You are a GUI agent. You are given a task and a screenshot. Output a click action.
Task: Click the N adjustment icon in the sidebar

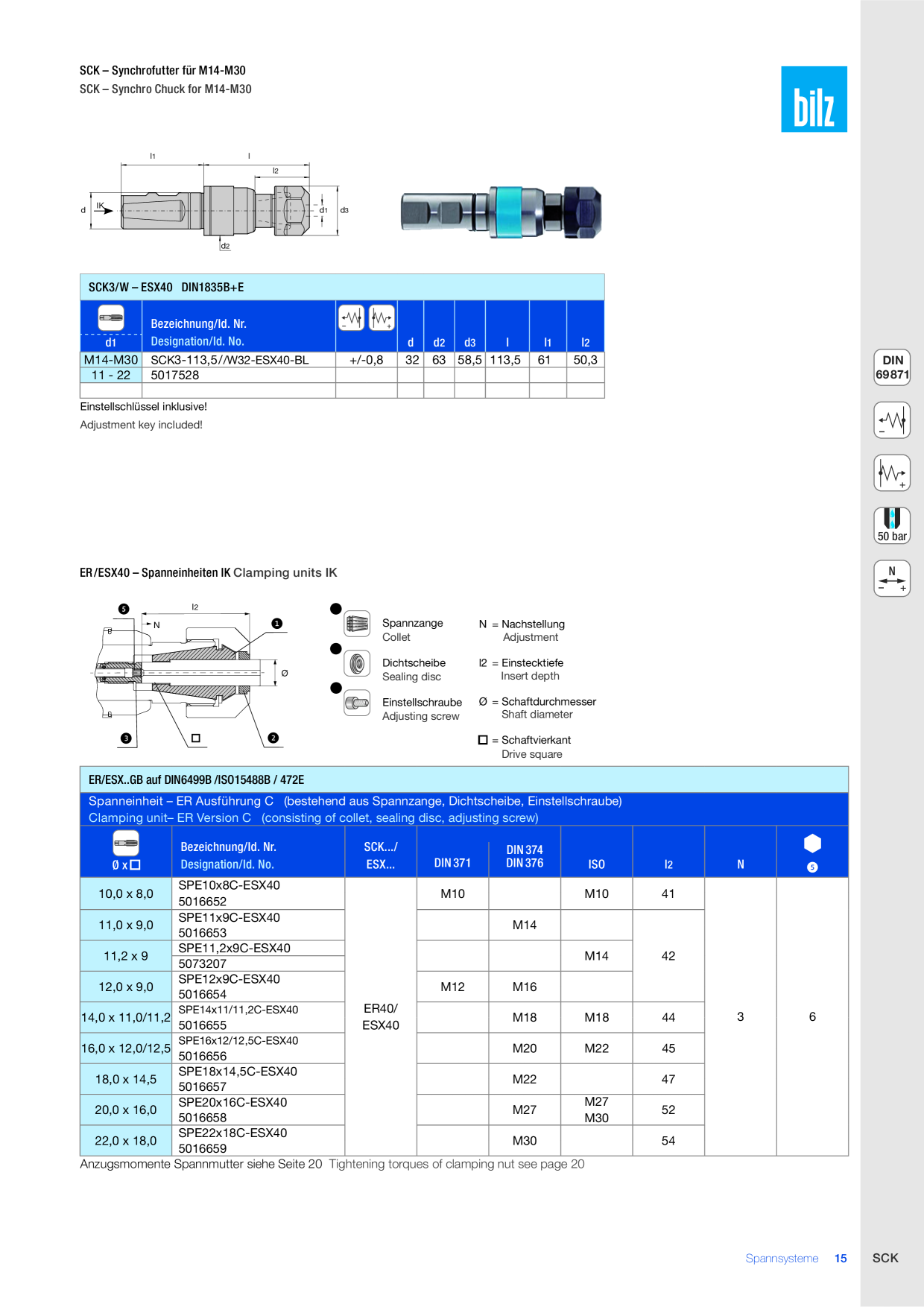click(892, 578)
